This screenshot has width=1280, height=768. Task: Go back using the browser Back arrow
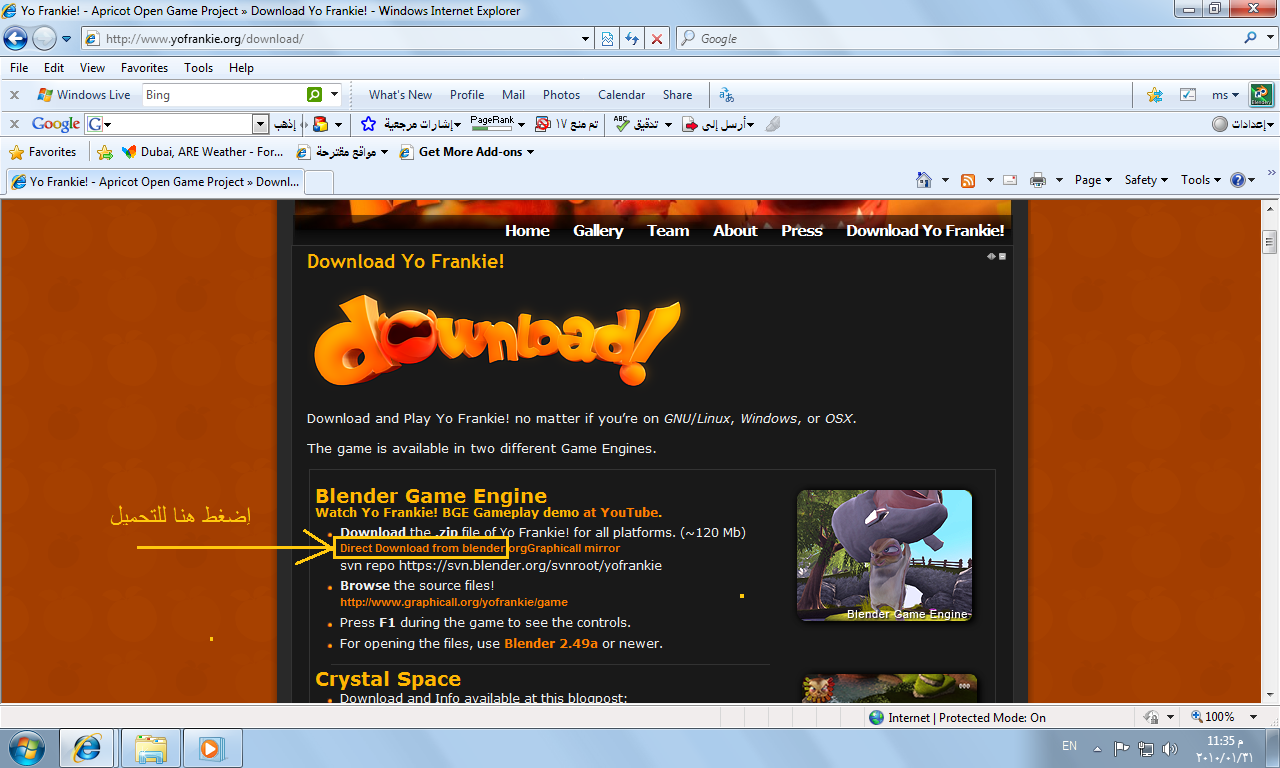[x=16, y=38]
